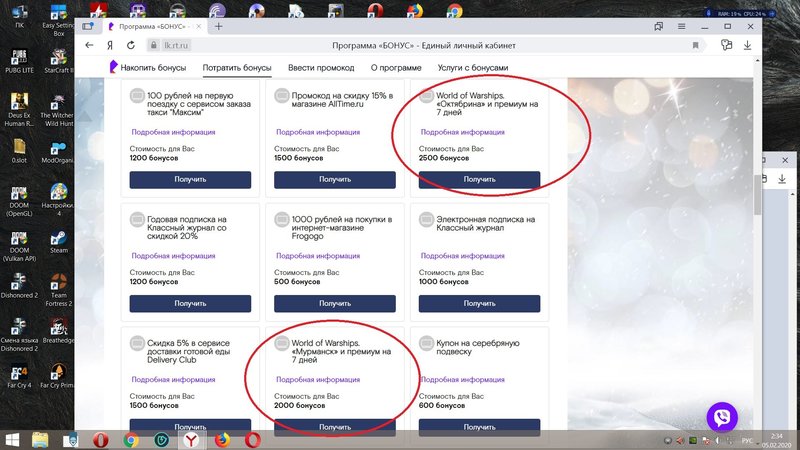
Task: Open the browser downloads arrow icon
Action: [x=747, y=45]
